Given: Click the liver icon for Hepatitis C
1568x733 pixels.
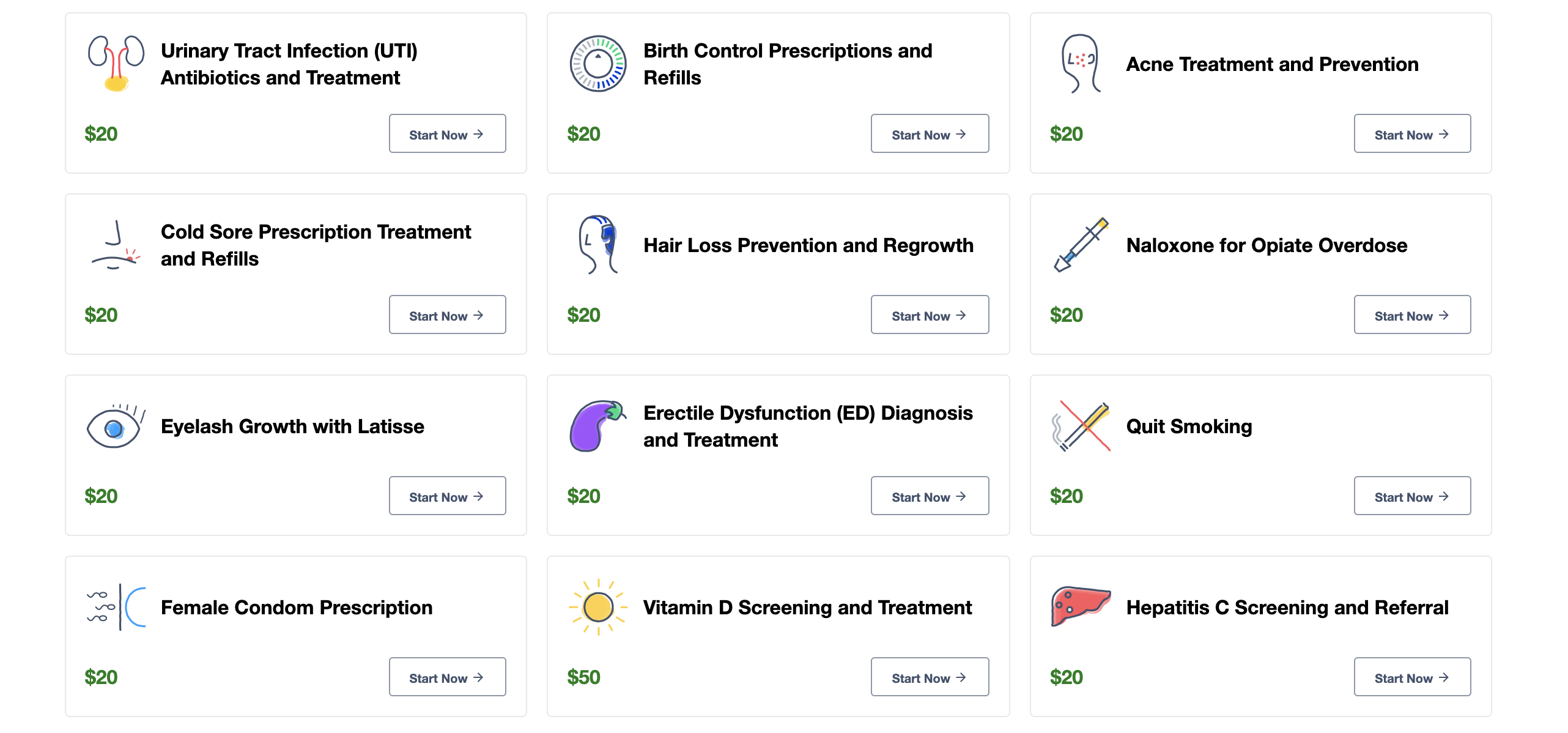Looking at the screenshot, I should point(1081,606).
